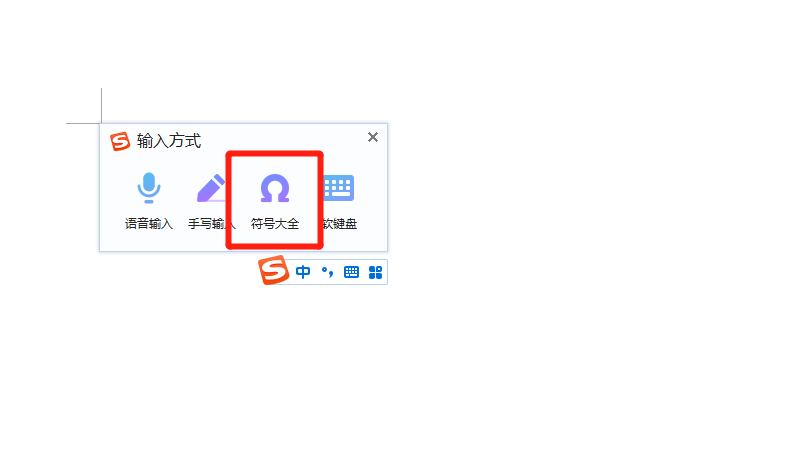
Task: Open the four-square toolbox icon on the IME bar
Action: (376, 272)
